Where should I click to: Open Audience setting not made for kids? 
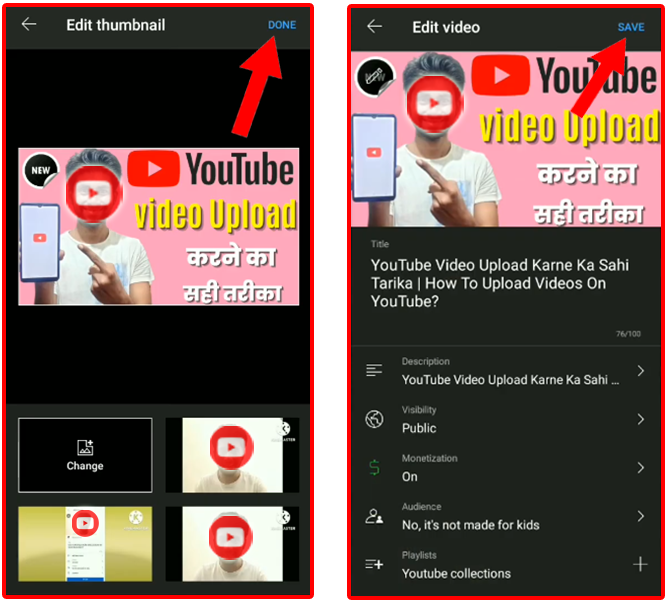[505, 516]
